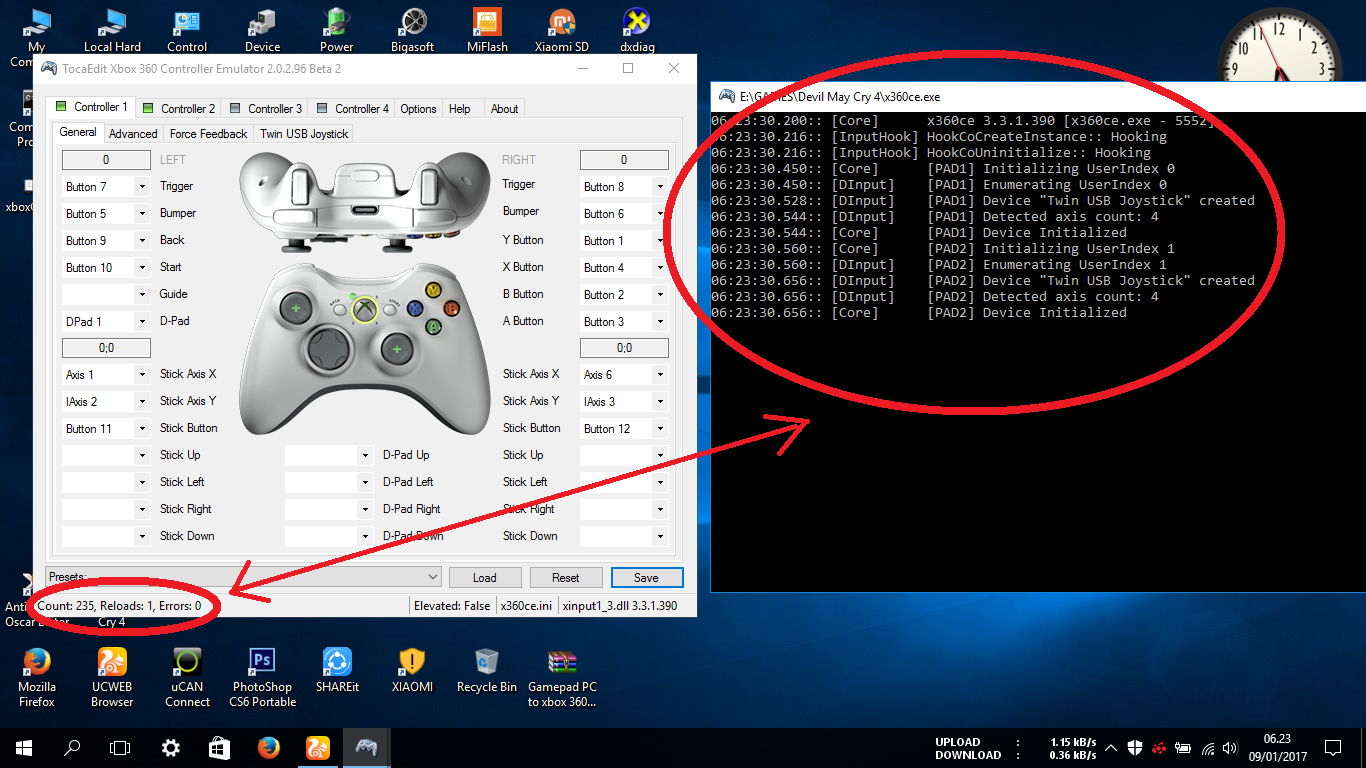Open Settings gear in the taskbar
Image resolution: width=1366 pixels, height=768 pixels.
tap(171, 748)
